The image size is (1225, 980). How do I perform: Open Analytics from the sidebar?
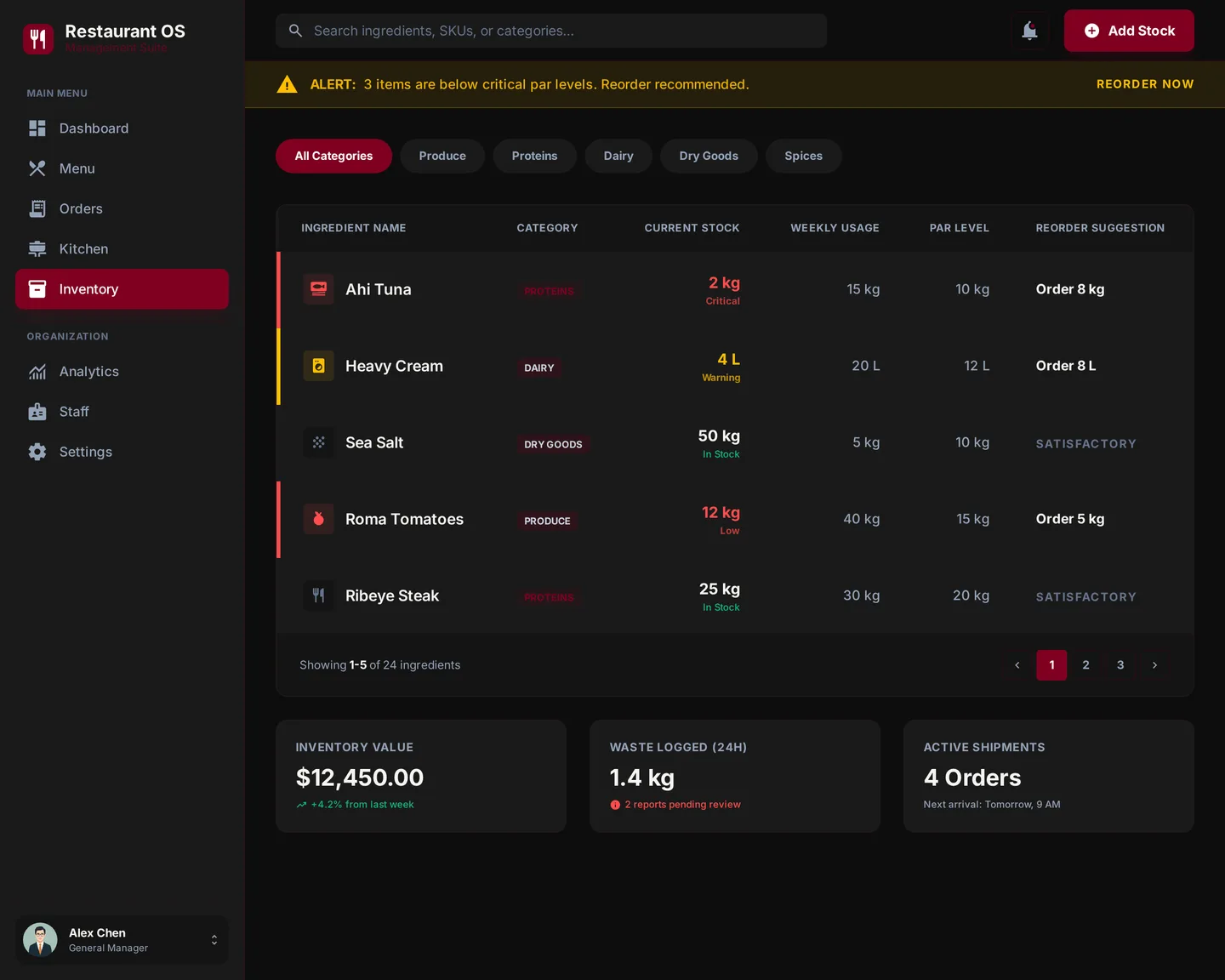click(89, 372)
